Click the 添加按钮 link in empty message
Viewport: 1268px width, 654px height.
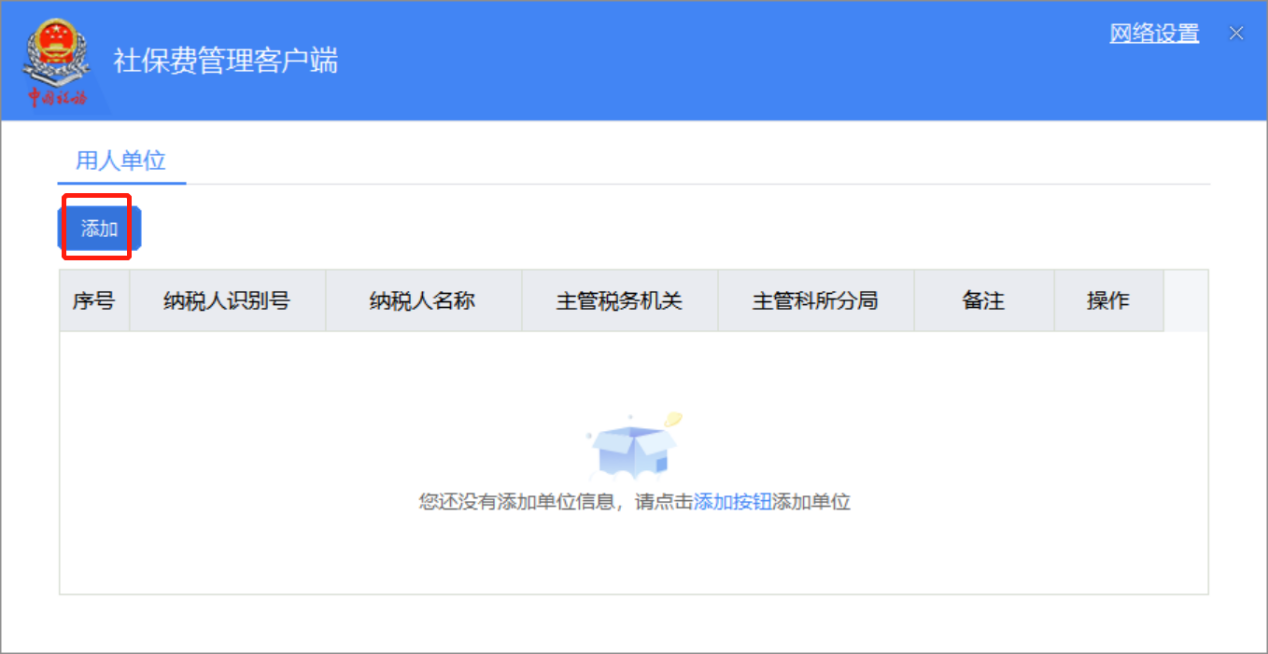click(x=732, y=502)
